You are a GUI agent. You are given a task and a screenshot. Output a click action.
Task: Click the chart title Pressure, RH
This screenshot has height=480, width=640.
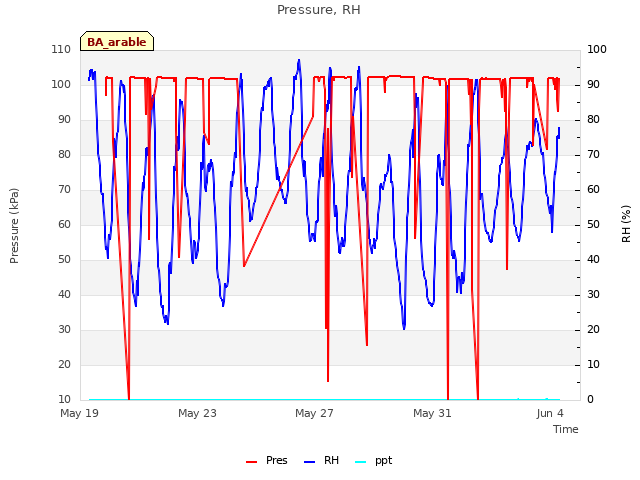tap(319, 10)
